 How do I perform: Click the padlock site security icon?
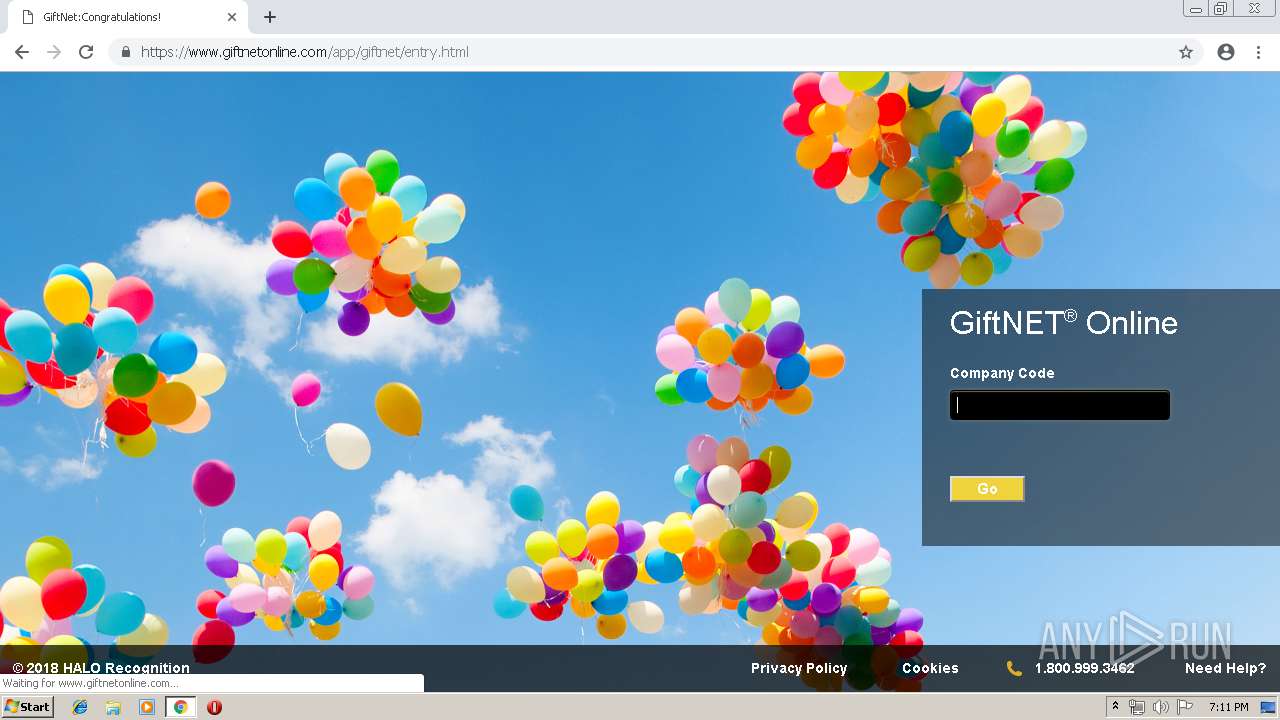pos(125,52)
